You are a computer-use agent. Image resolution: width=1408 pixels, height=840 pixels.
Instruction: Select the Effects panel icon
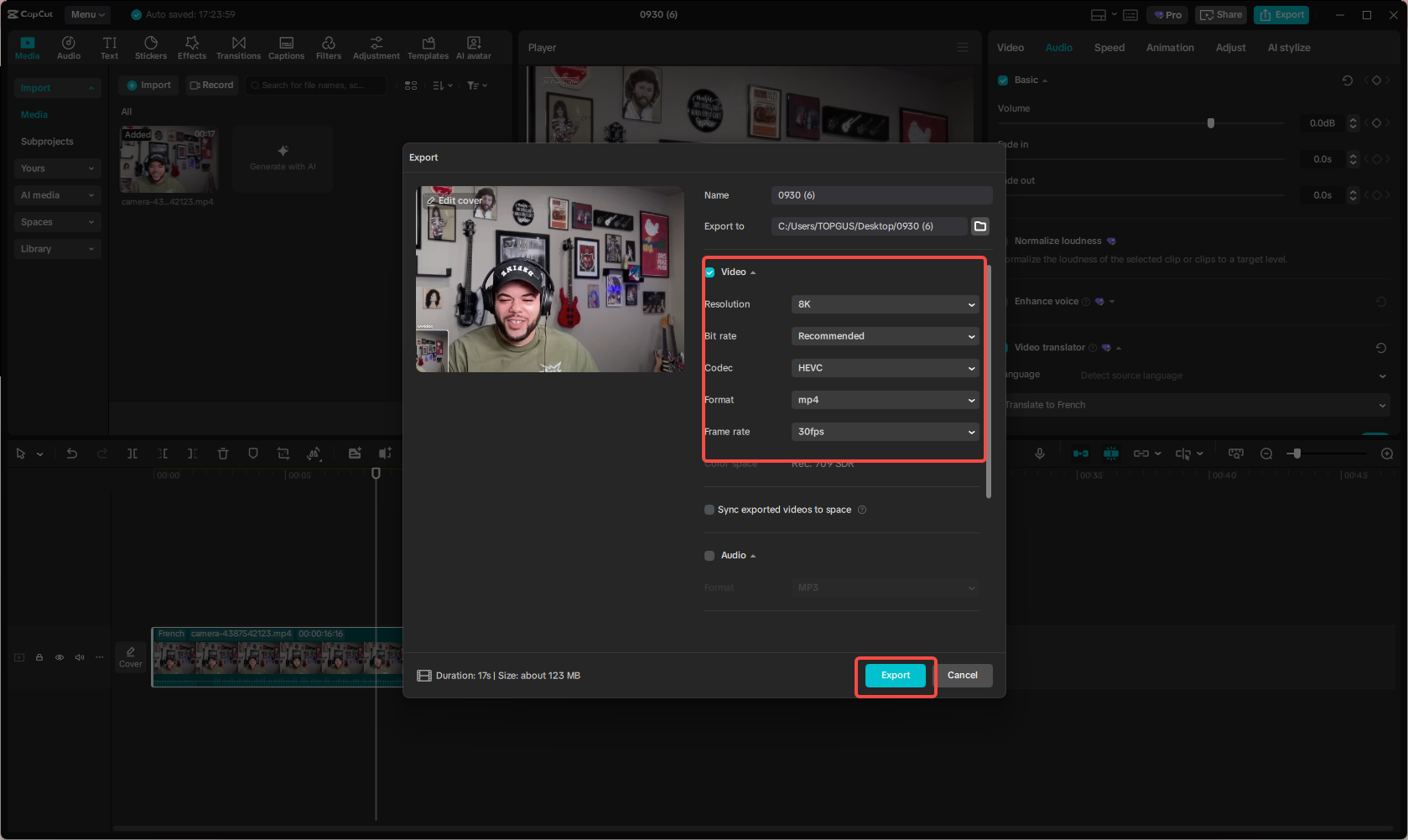click(x=192, y=46)
